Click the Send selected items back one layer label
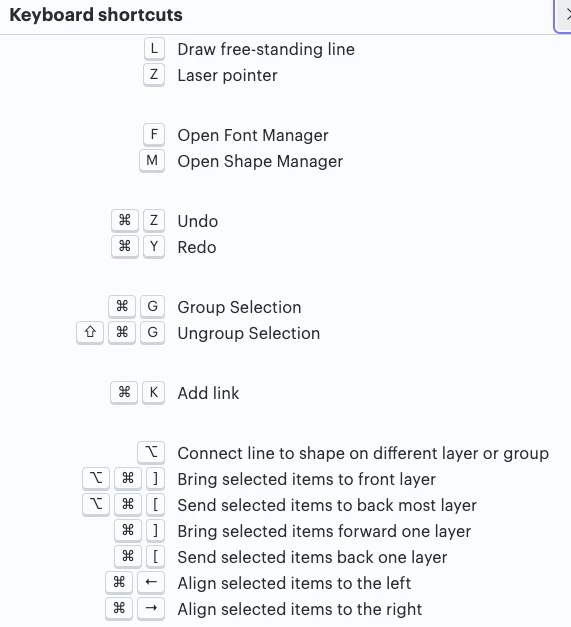 click(x=312, y=557)
